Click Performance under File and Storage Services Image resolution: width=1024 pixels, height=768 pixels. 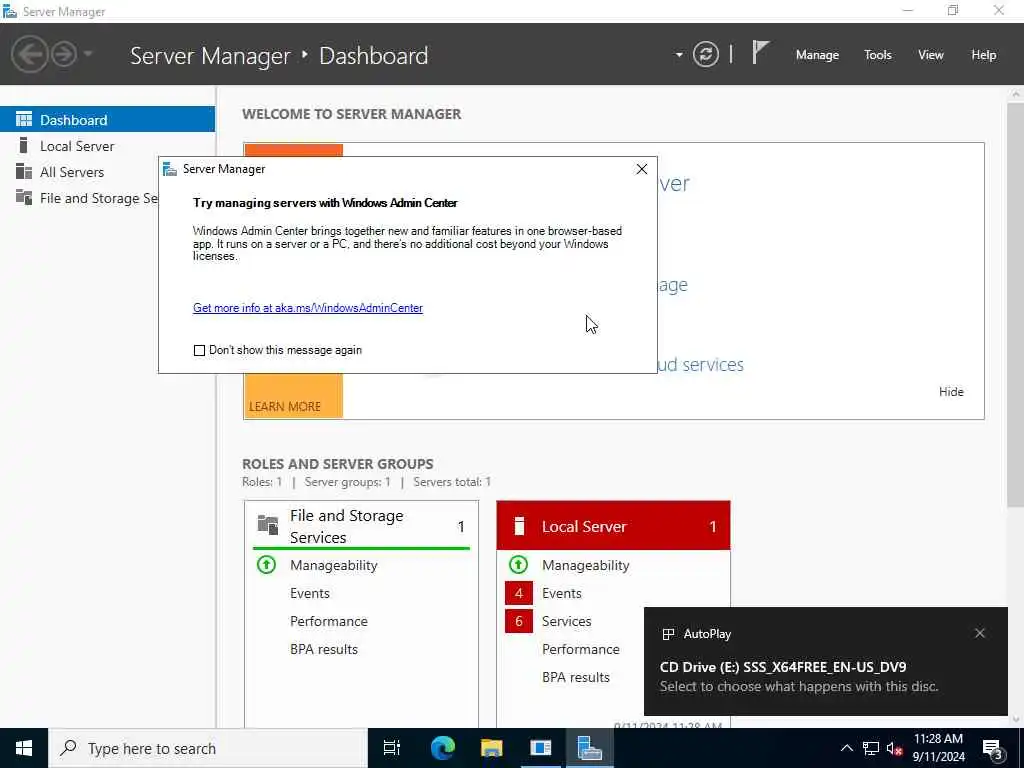coord(328,621)
